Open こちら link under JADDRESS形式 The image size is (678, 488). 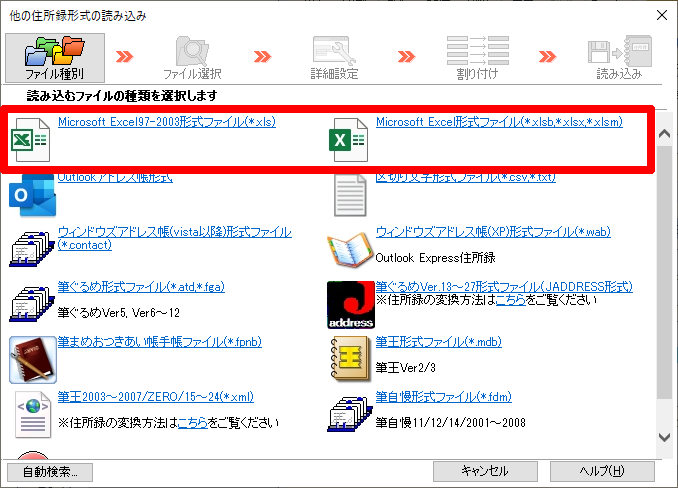tap(511, 300)
